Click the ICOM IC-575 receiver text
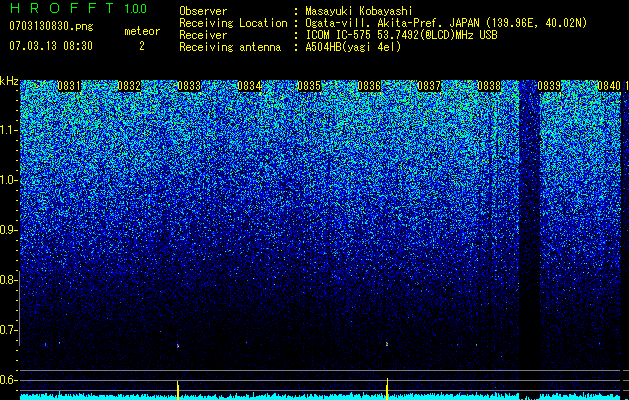Viewport: 629px width, 400px height. 401,35
